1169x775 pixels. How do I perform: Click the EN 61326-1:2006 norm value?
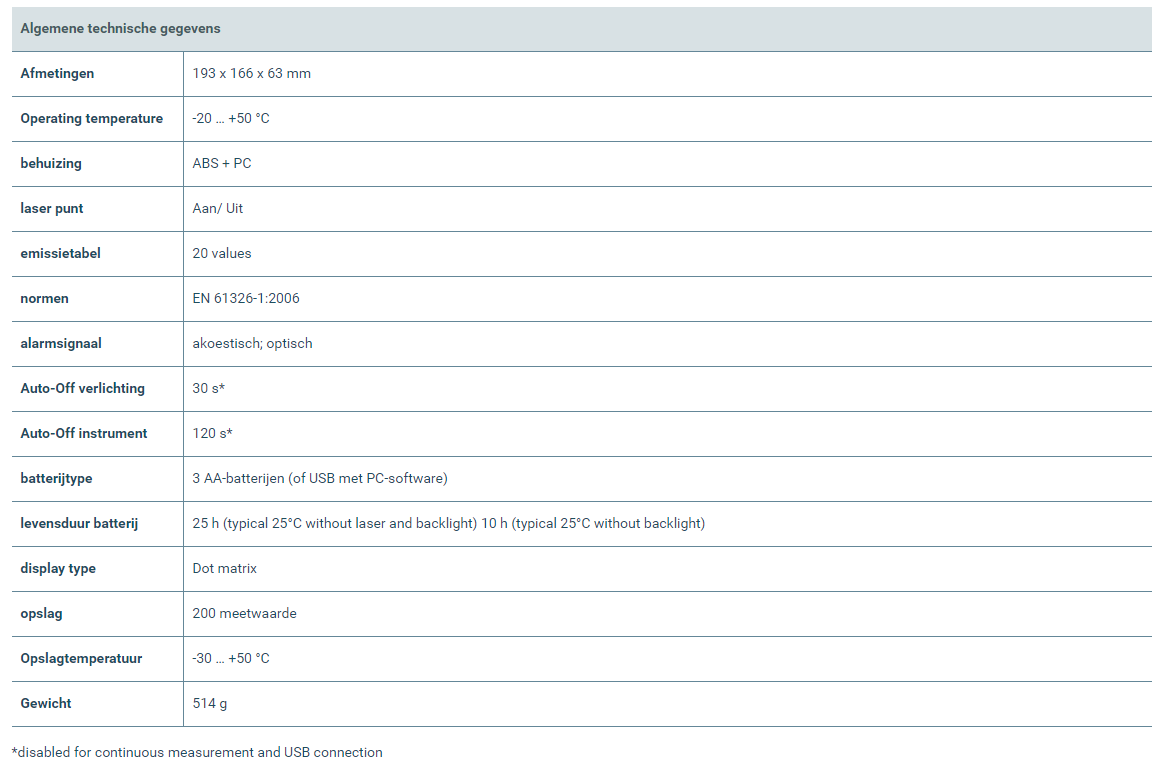pyautogui.click(x=246, y=298)
